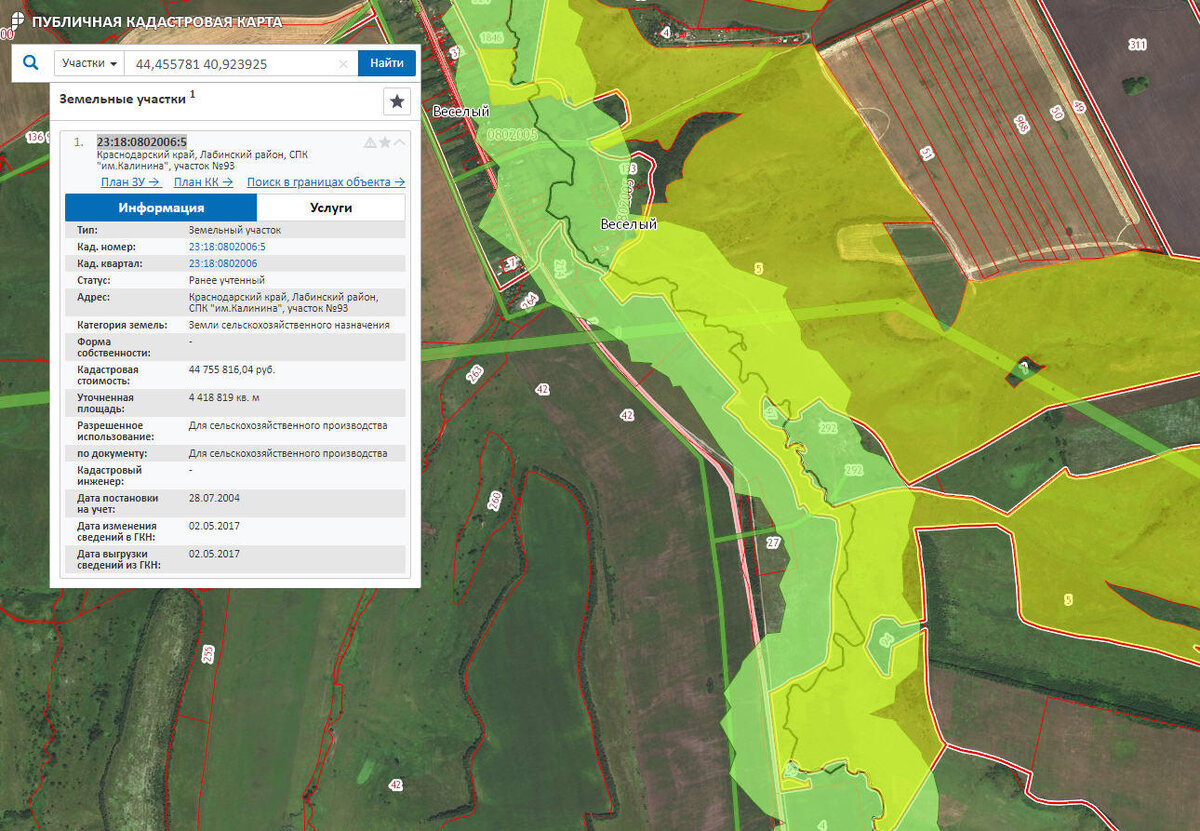Click Земли сельскохозяйственного назначения category value
This screenshot has height=831, width=1200.
click(x=289, y=325)
